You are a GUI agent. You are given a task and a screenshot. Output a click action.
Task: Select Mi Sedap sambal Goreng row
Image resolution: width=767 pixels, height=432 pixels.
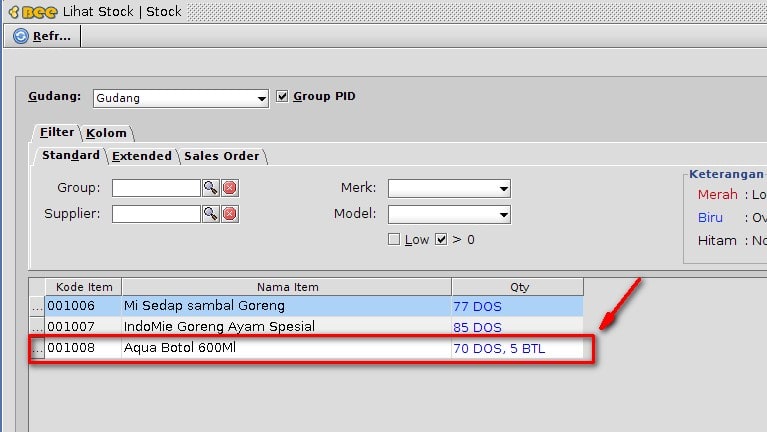287,306
